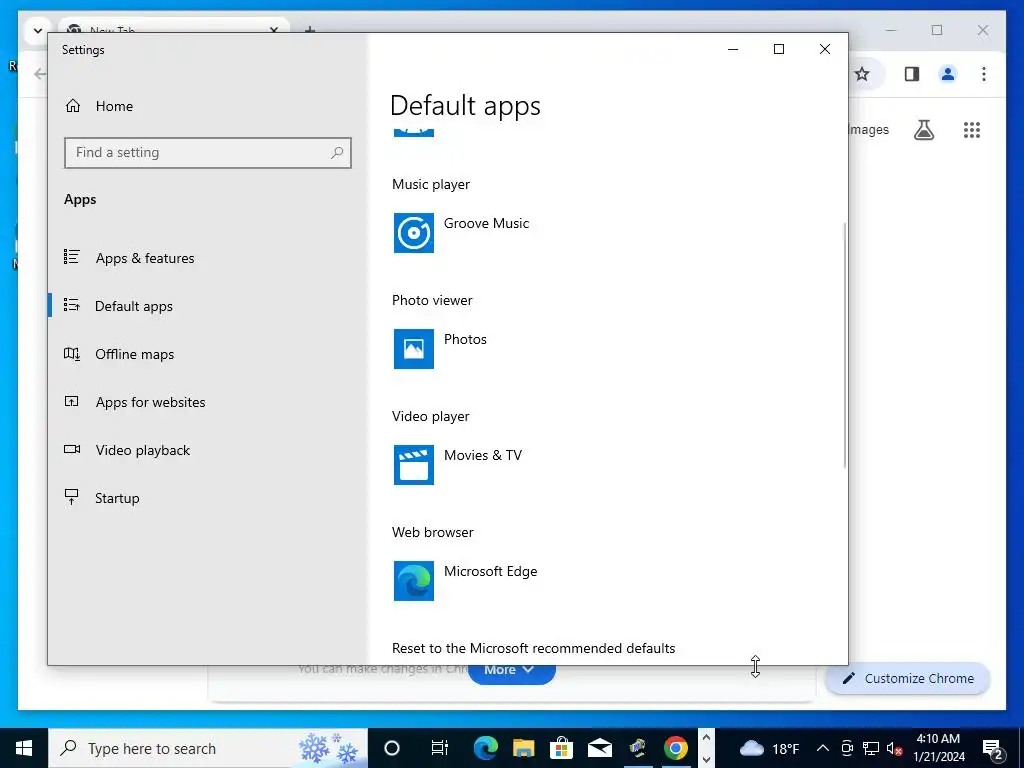This screenshot has height=768, width=1024.
Task: Click the Music player heading
Action: click(431, 184)
